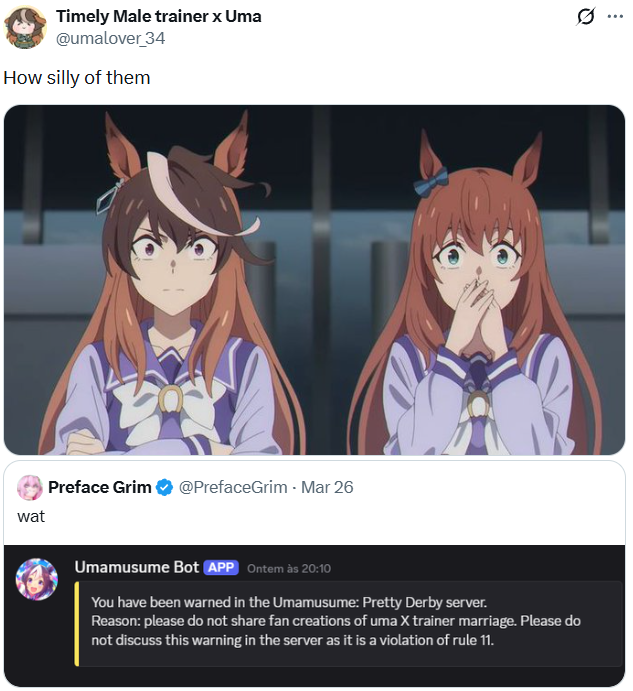Click the blue verified badge
The image size is (633, 691).
tap(165, 487)
